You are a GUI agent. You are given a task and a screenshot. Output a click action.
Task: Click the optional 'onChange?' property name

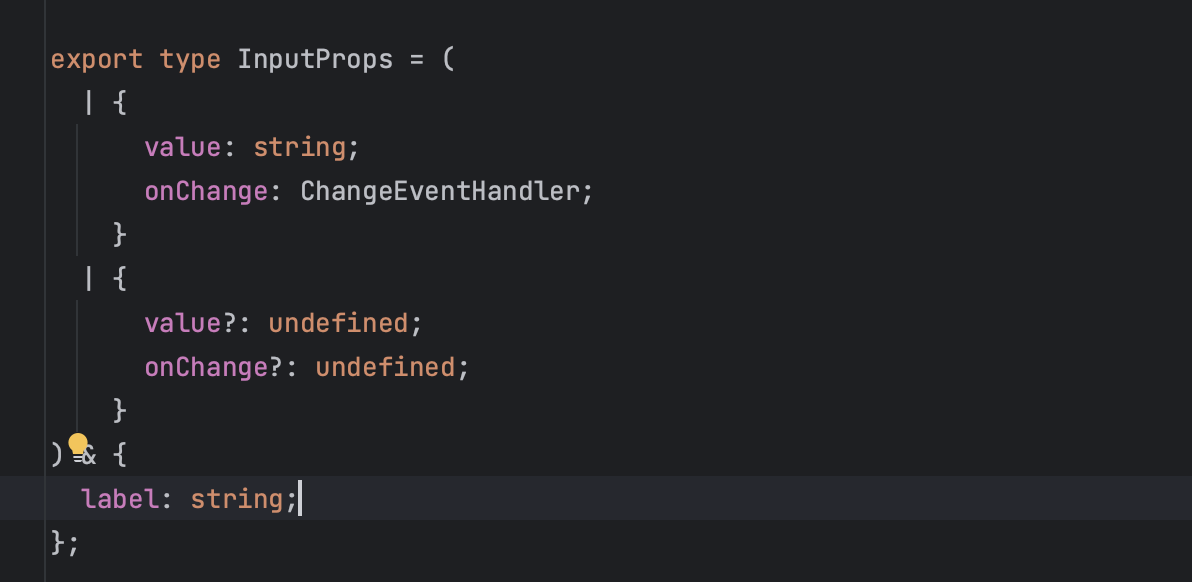214,368
